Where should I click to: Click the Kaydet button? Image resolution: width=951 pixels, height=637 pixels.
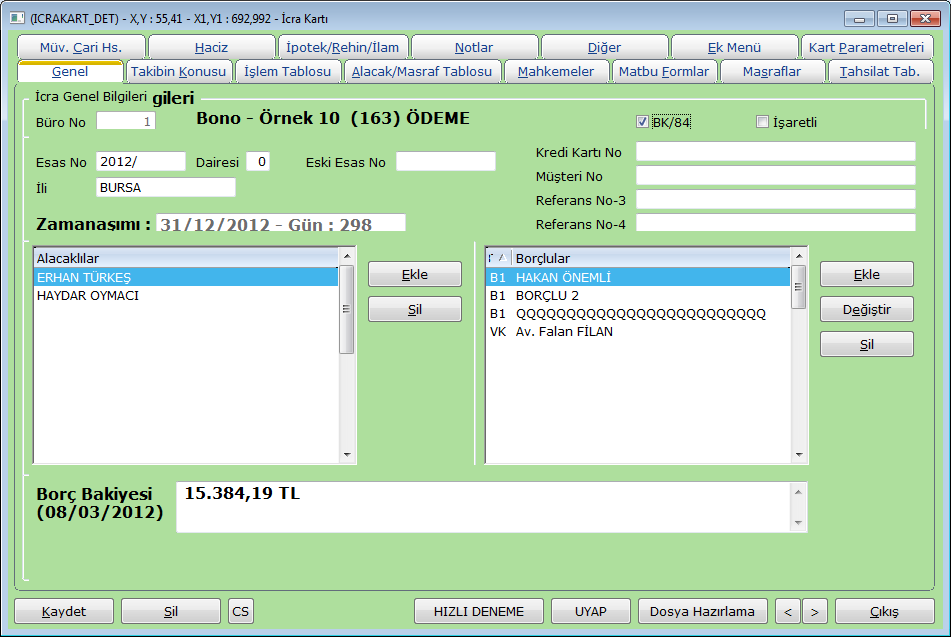tap(64, 611)
